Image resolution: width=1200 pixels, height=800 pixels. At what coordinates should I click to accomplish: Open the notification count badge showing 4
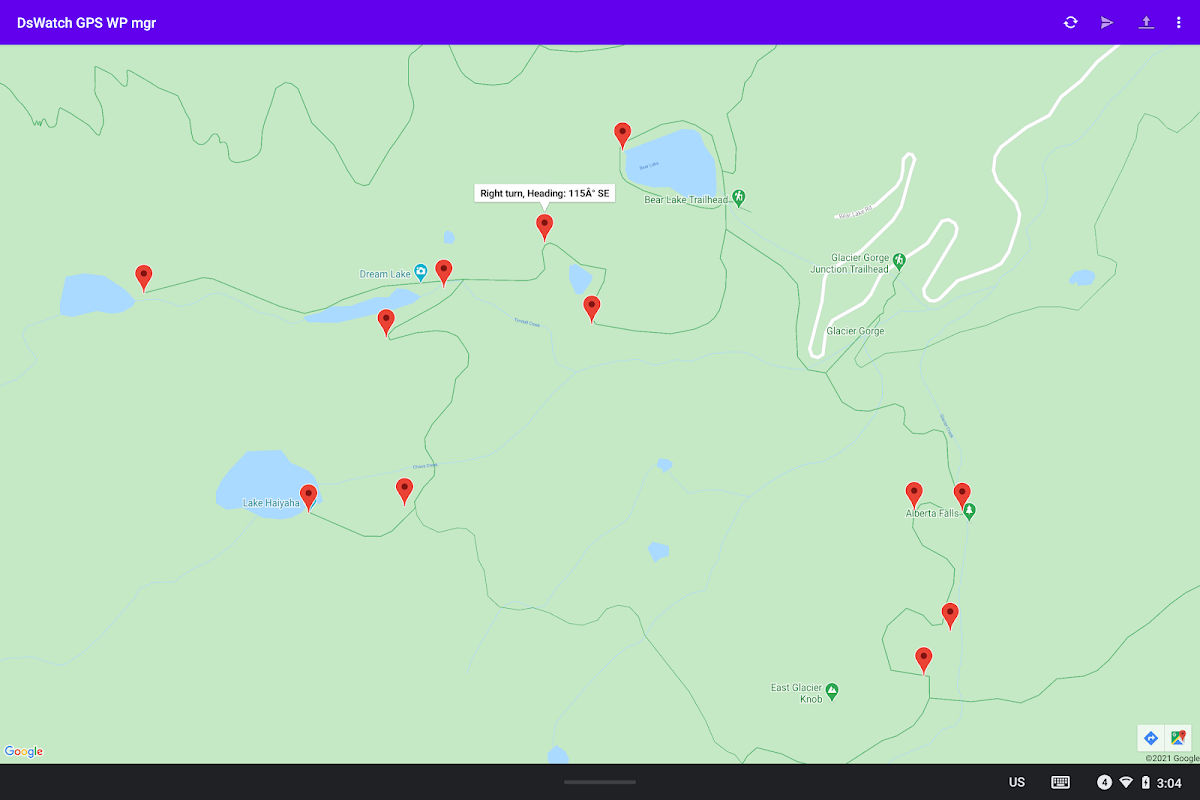click(x=1105, y=782)
